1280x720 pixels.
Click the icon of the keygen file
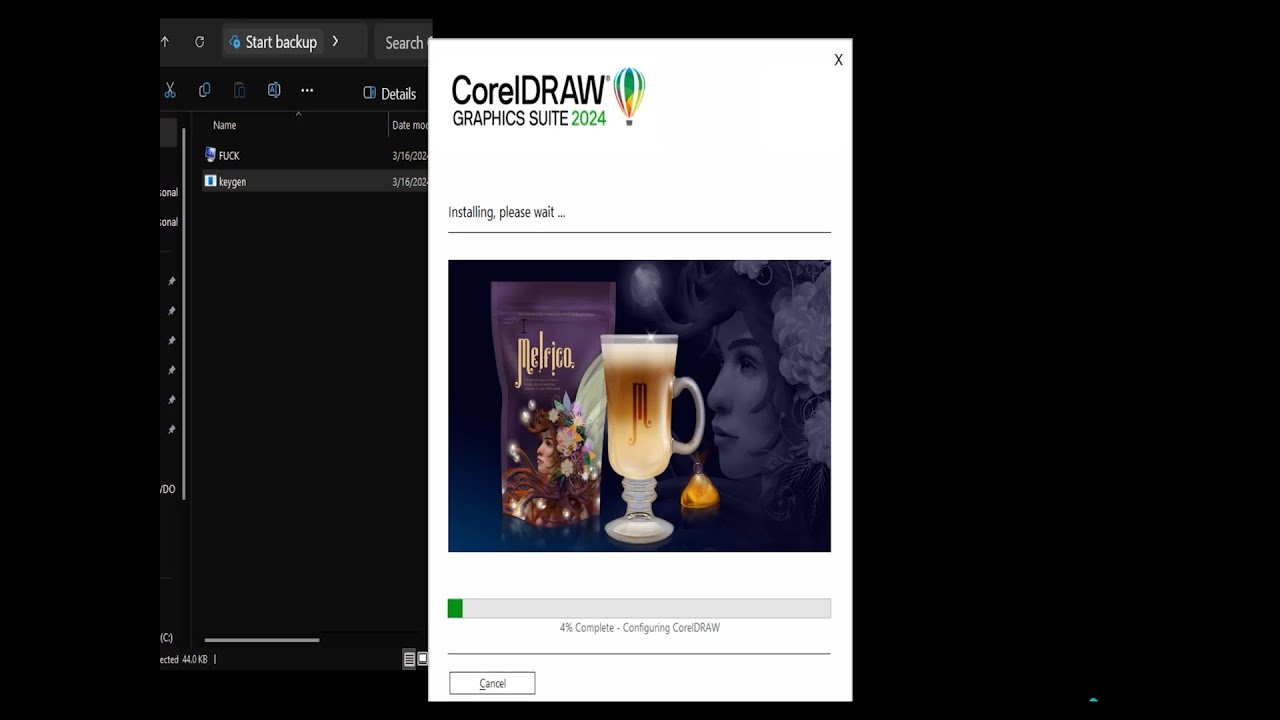click(x=210, y=181)
